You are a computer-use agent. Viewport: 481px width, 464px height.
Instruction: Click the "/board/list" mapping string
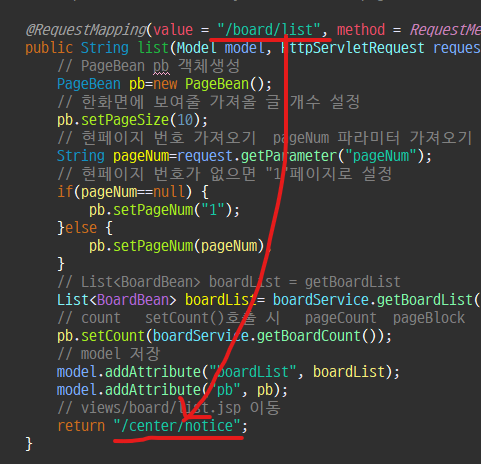269,30
